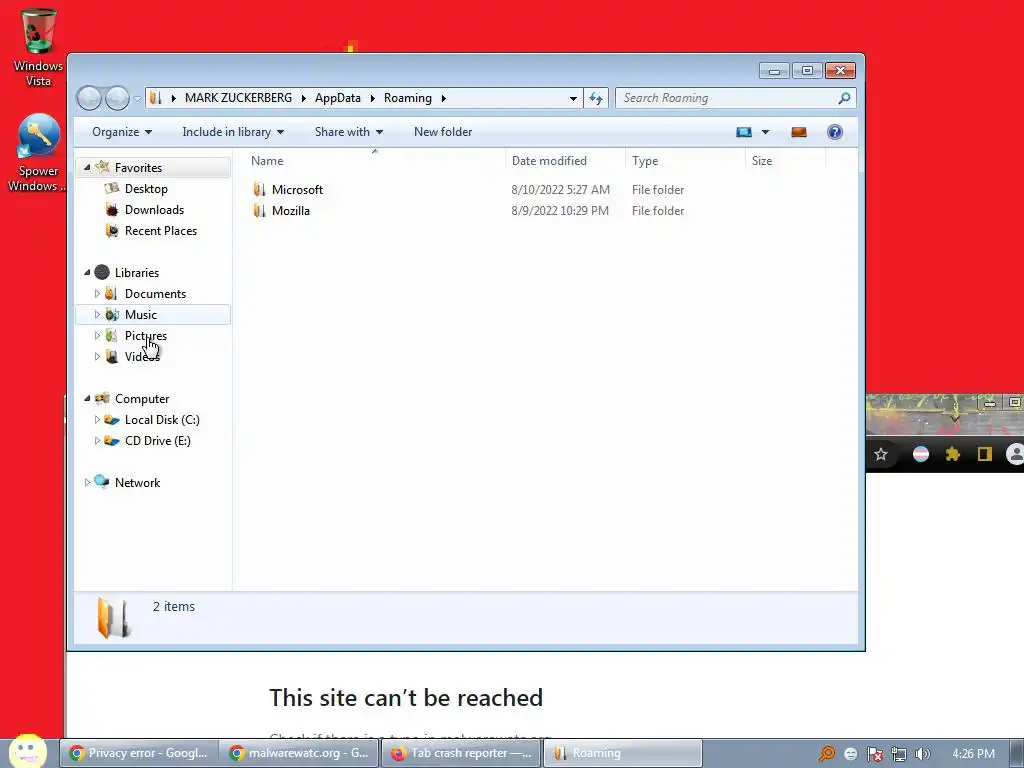Click the search magnifier icon
The width and height of the screenshot is (1024, 768).
click(x=844, y=98)
